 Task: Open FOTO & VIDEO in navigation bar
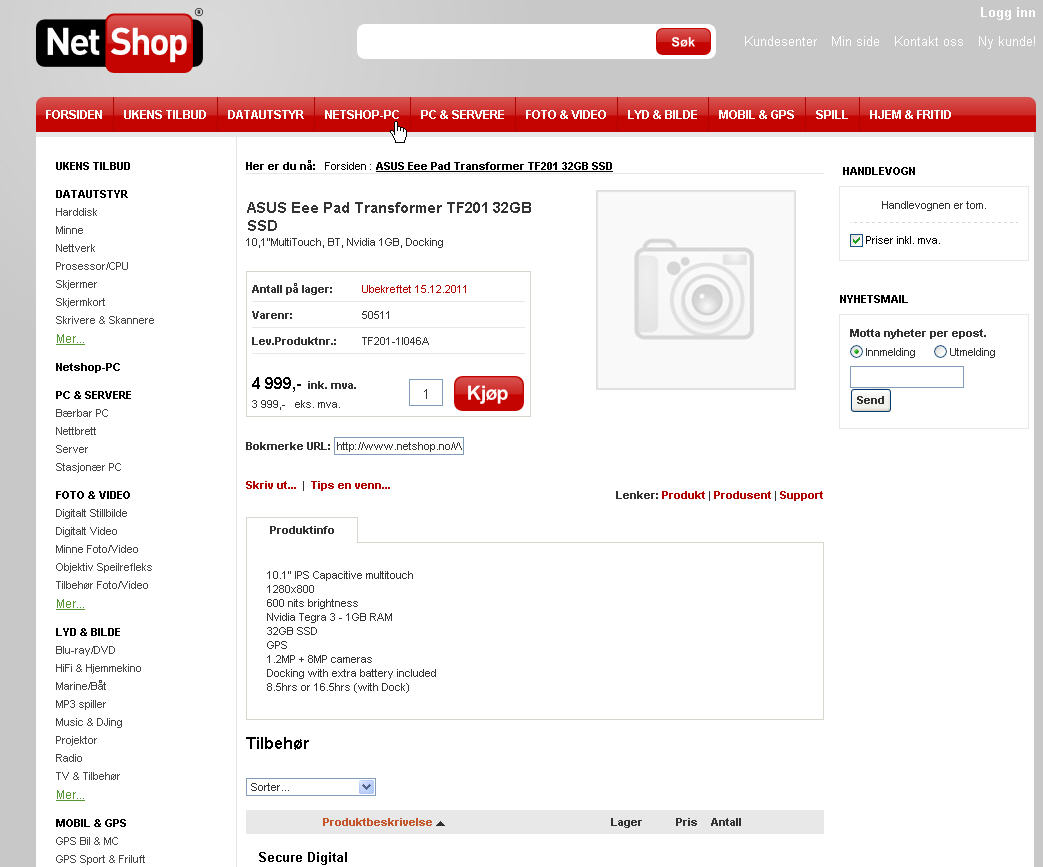click(566, 114)
